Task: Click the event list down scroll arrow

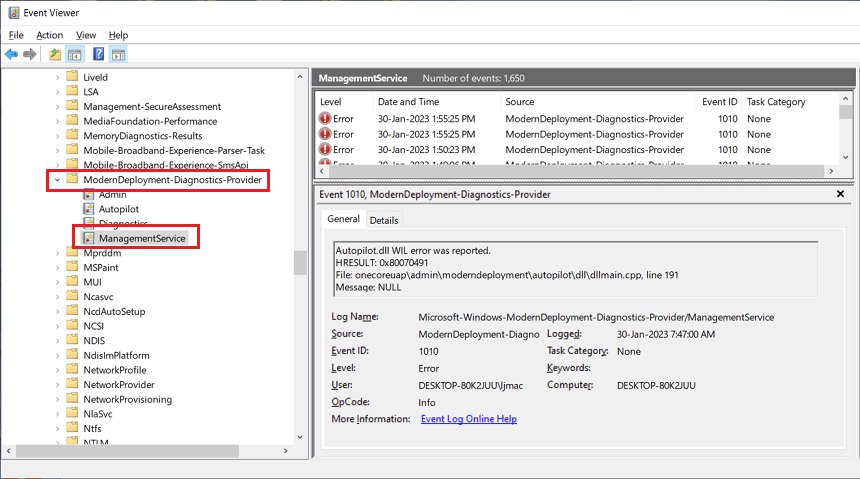Action: [x=845, y=157]
